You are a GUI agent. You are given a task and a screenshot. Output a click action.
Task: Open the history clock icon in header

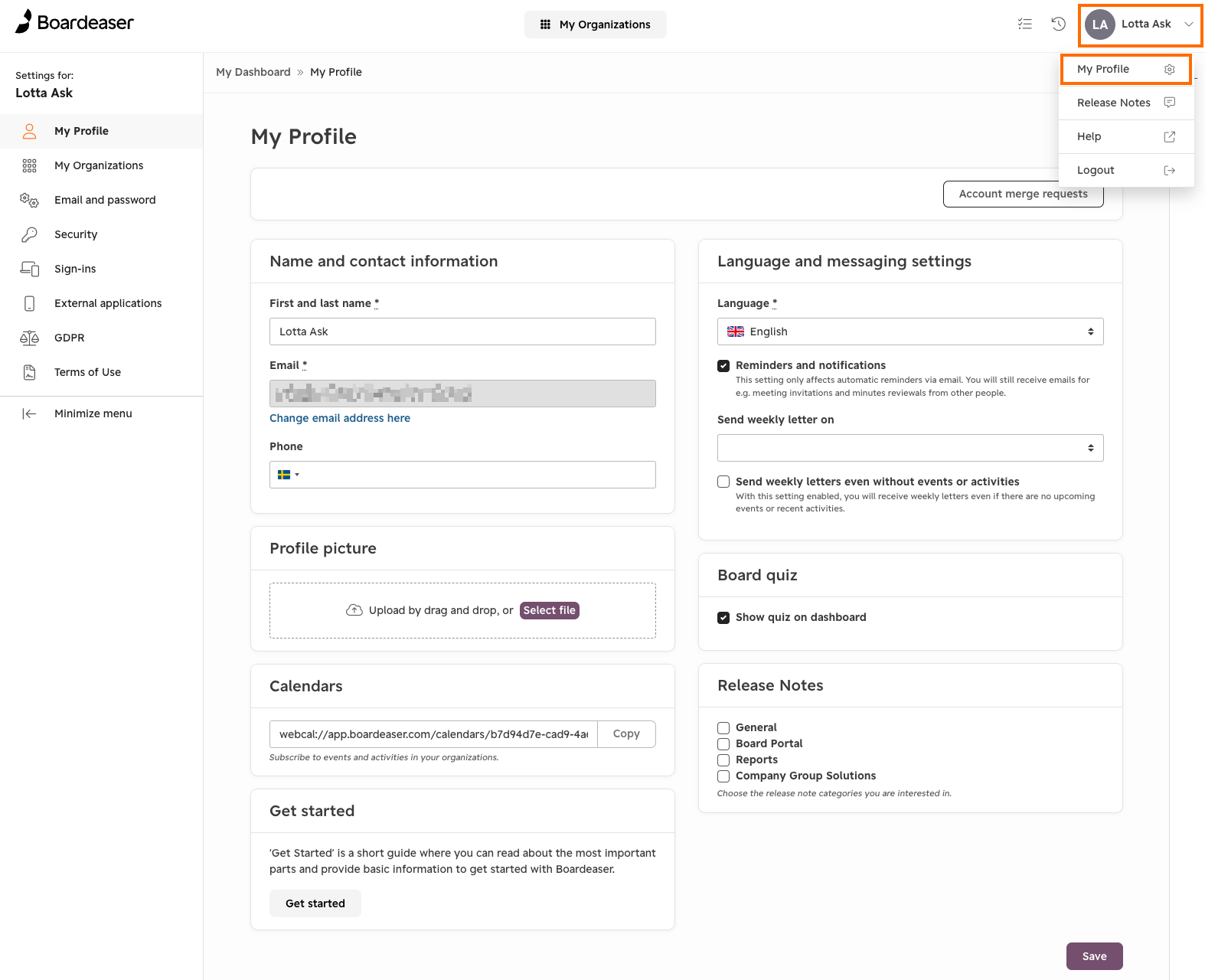1059,24
